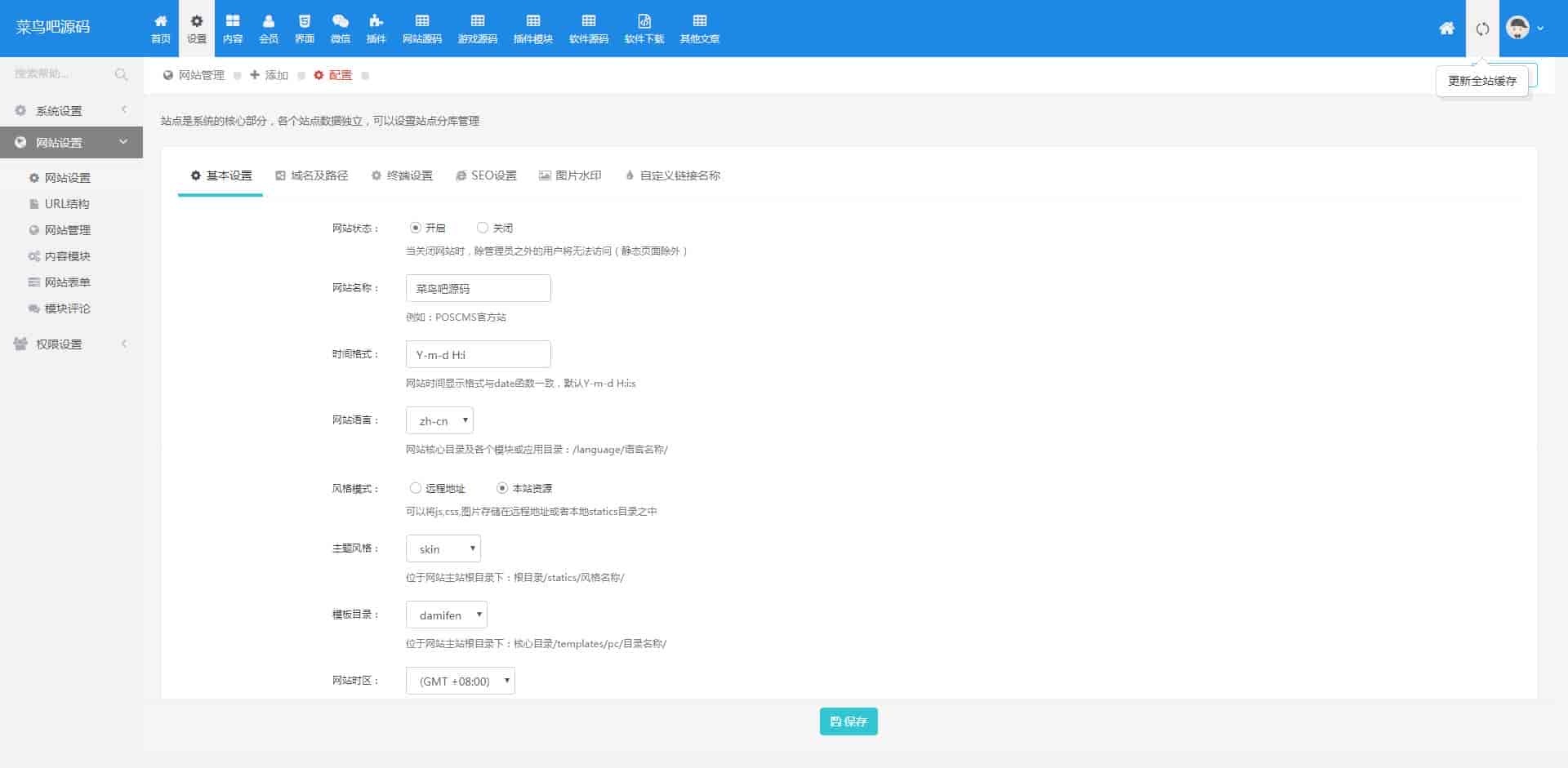The width and height of the screenshot is (1568, 768).
Task: Collapse 网站设置 sidebar section
Action: 71,142
